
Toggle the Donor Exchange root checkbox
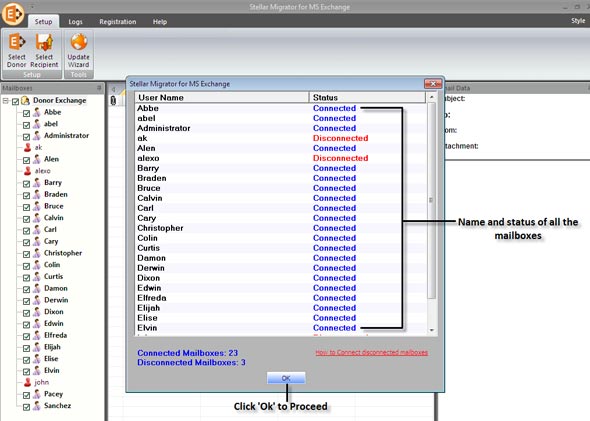[x=15, y=101]
